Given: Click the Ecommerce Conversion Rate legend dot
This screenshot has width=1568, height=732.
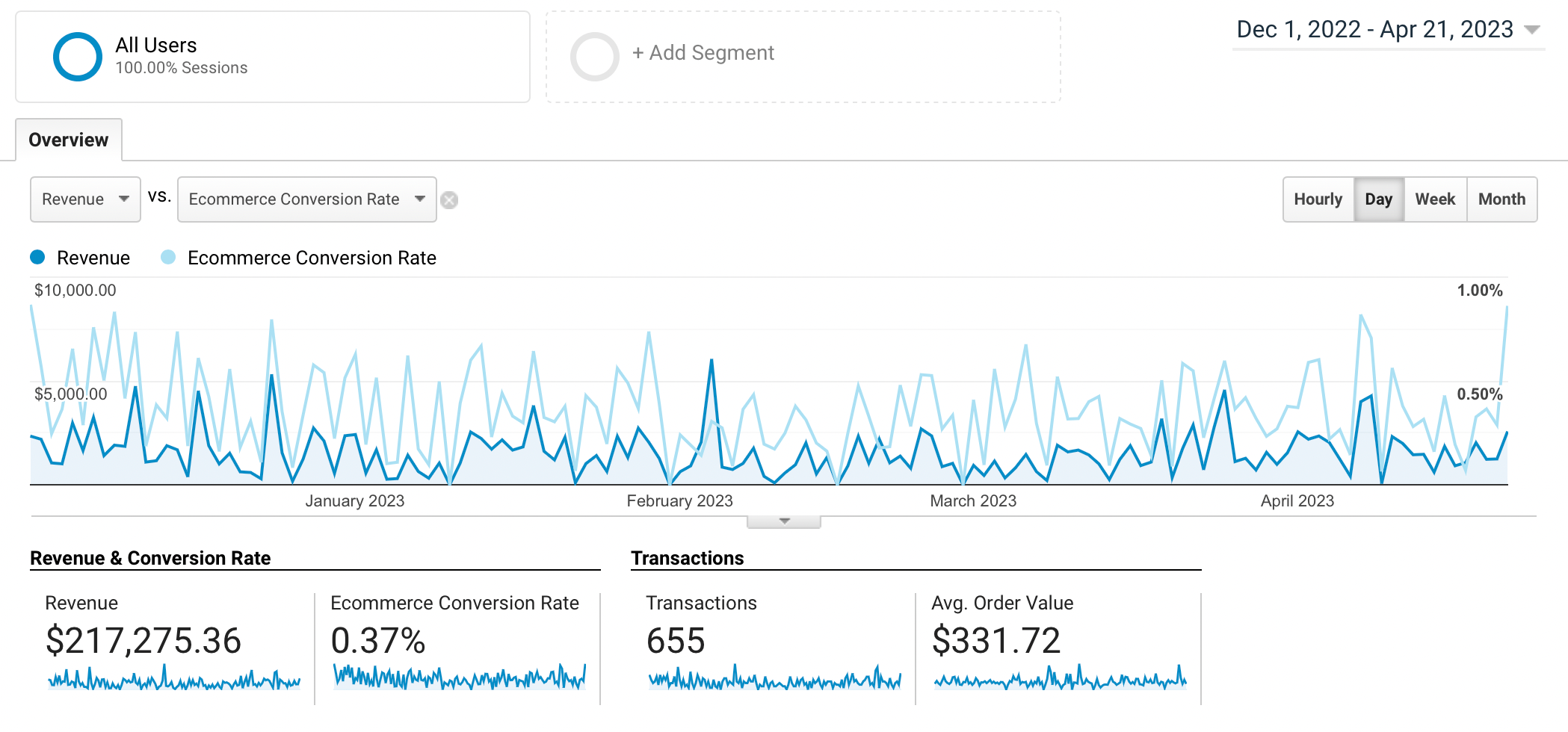Looking at the screenshot, I should (x=168, y=258).
